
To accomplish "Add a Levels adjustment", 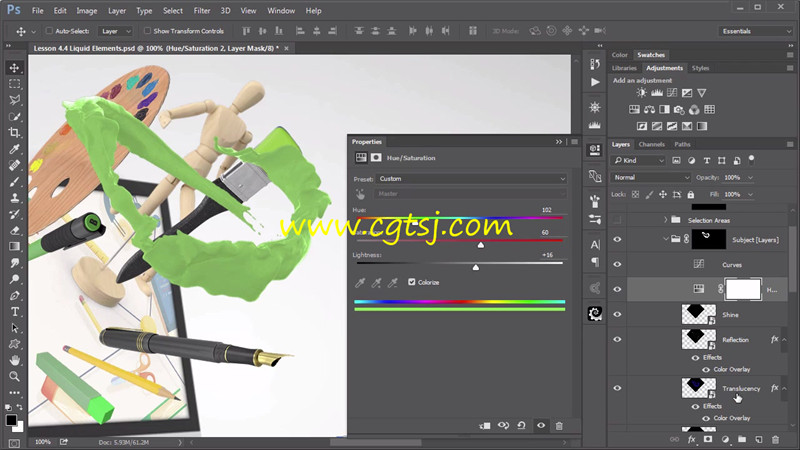I will coord(657,93).
